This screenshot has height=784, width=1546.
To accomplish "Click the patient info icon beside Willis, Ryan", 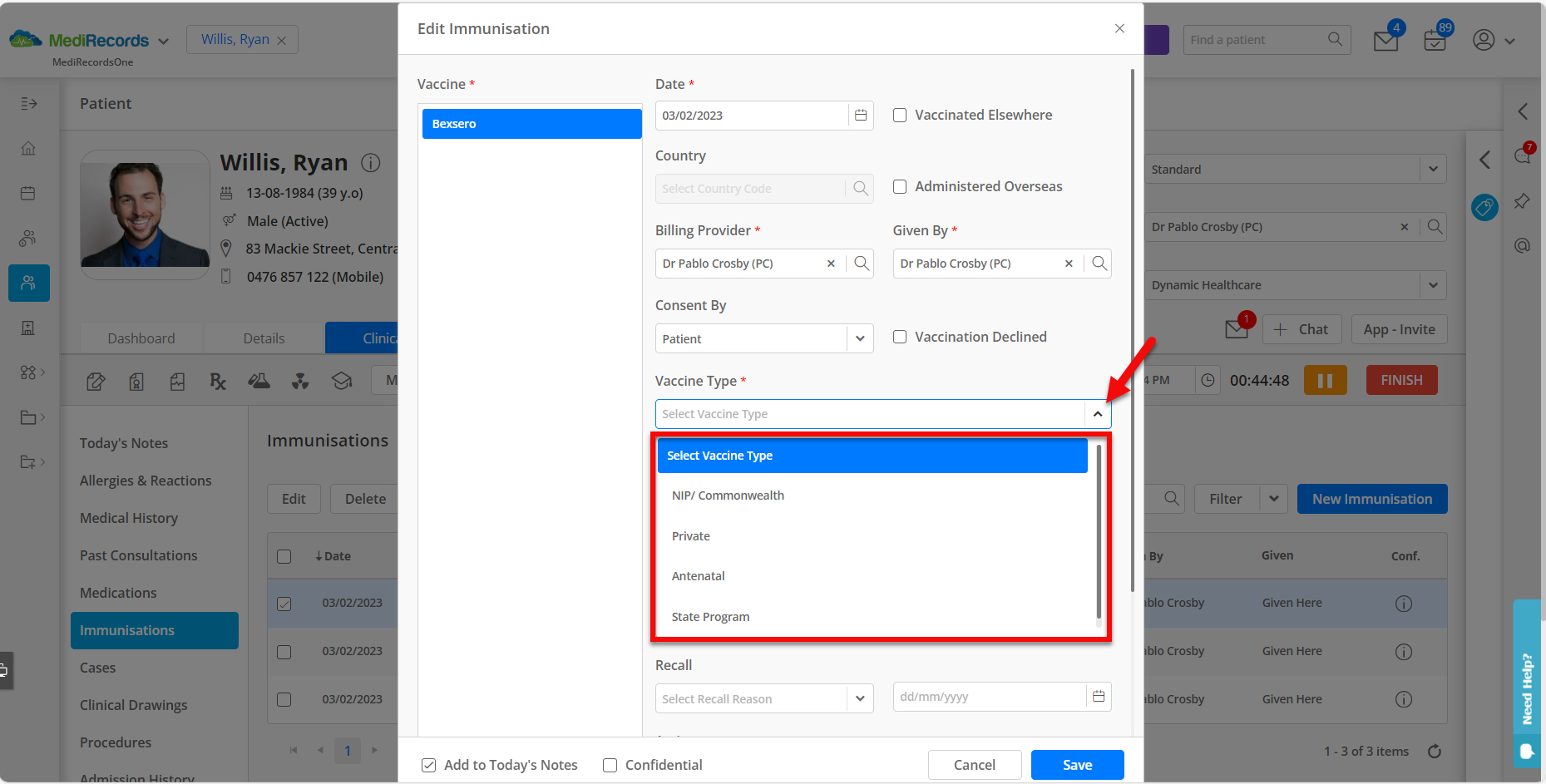I will click(371, 163).
